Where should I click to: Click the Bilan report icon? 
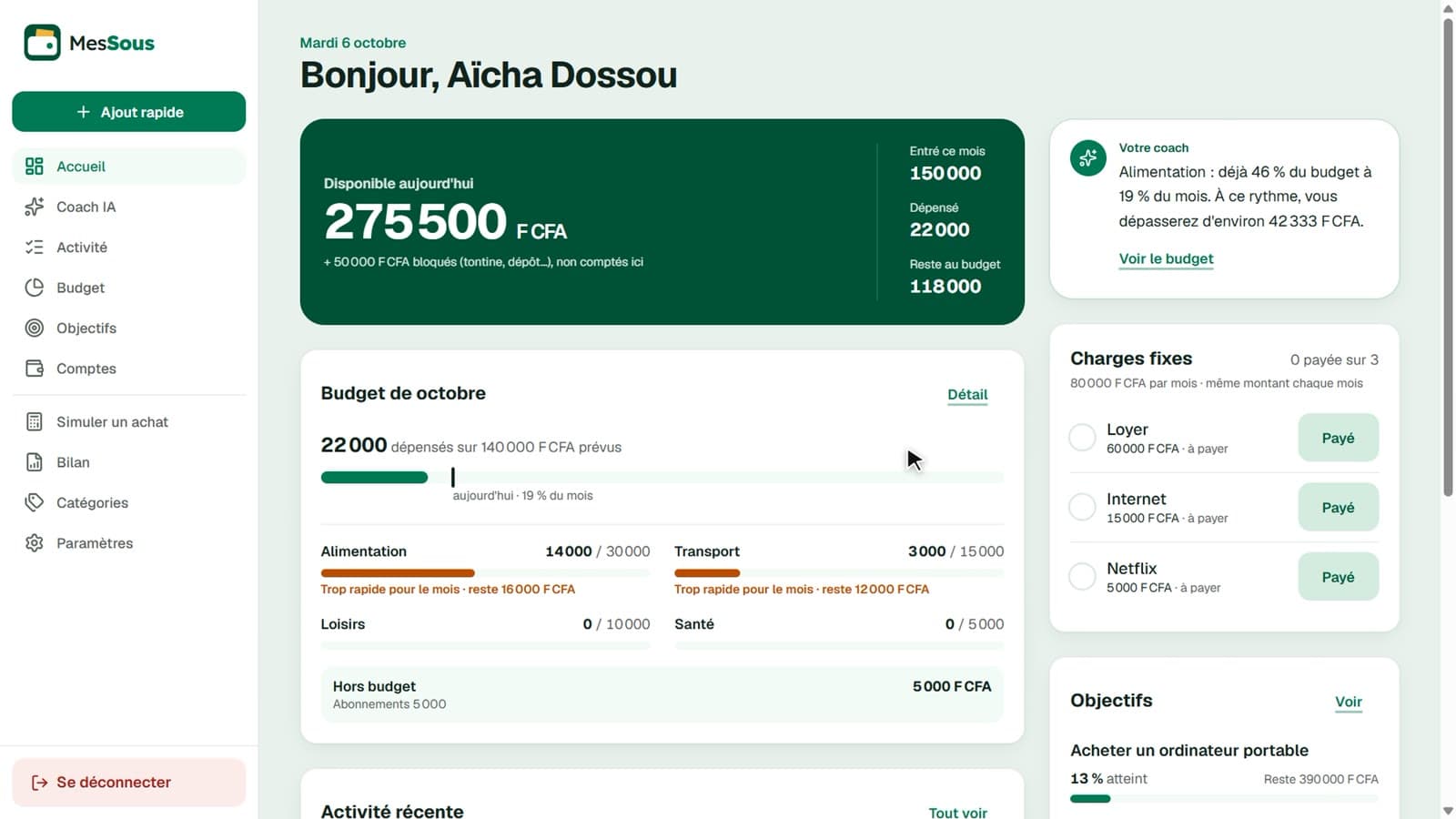[35, 462]
